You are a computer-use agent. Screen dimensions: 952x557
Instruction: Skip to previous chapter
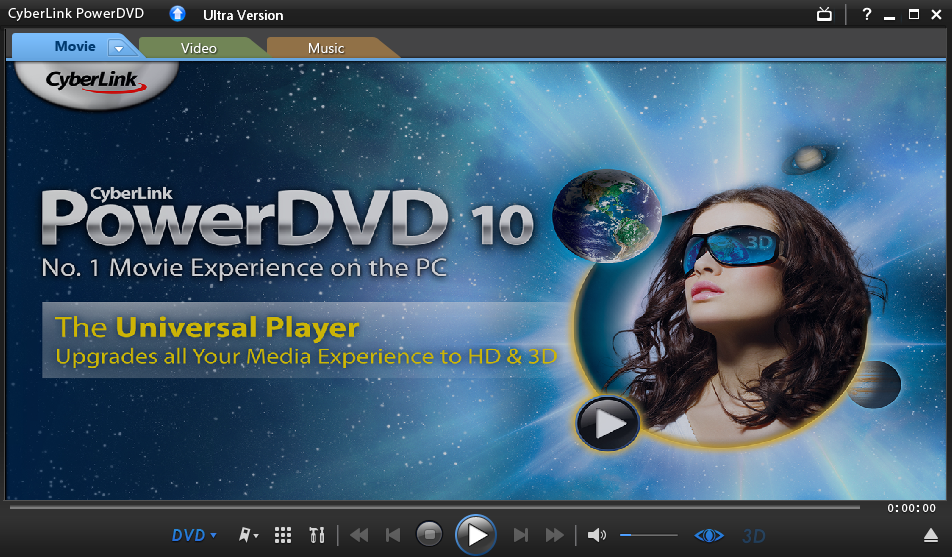[x=393, y=535]
